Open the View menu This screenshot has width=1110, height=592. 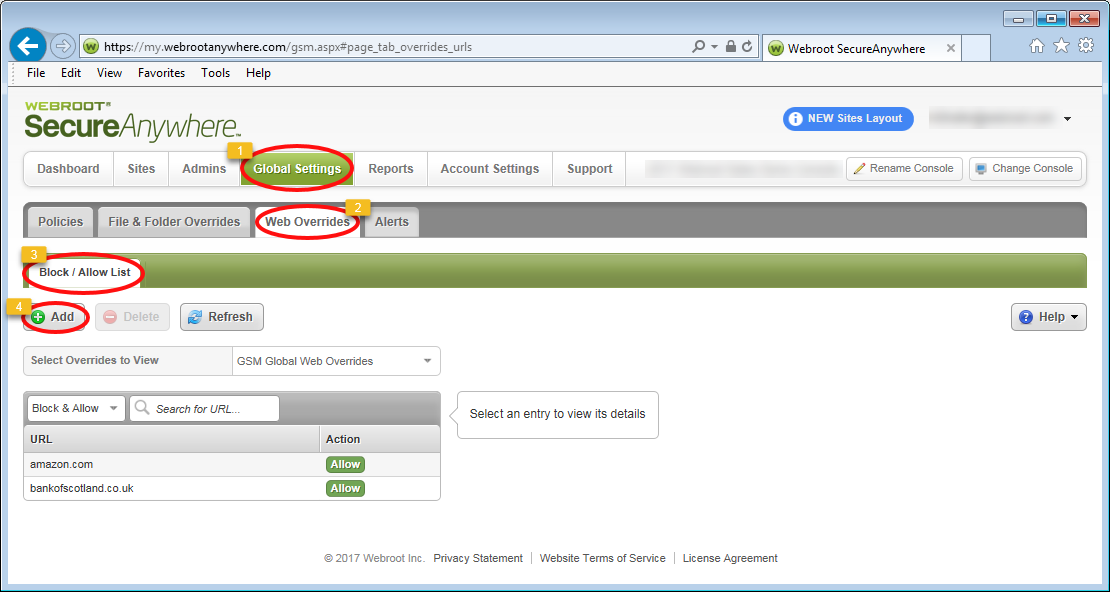[109, 73]
